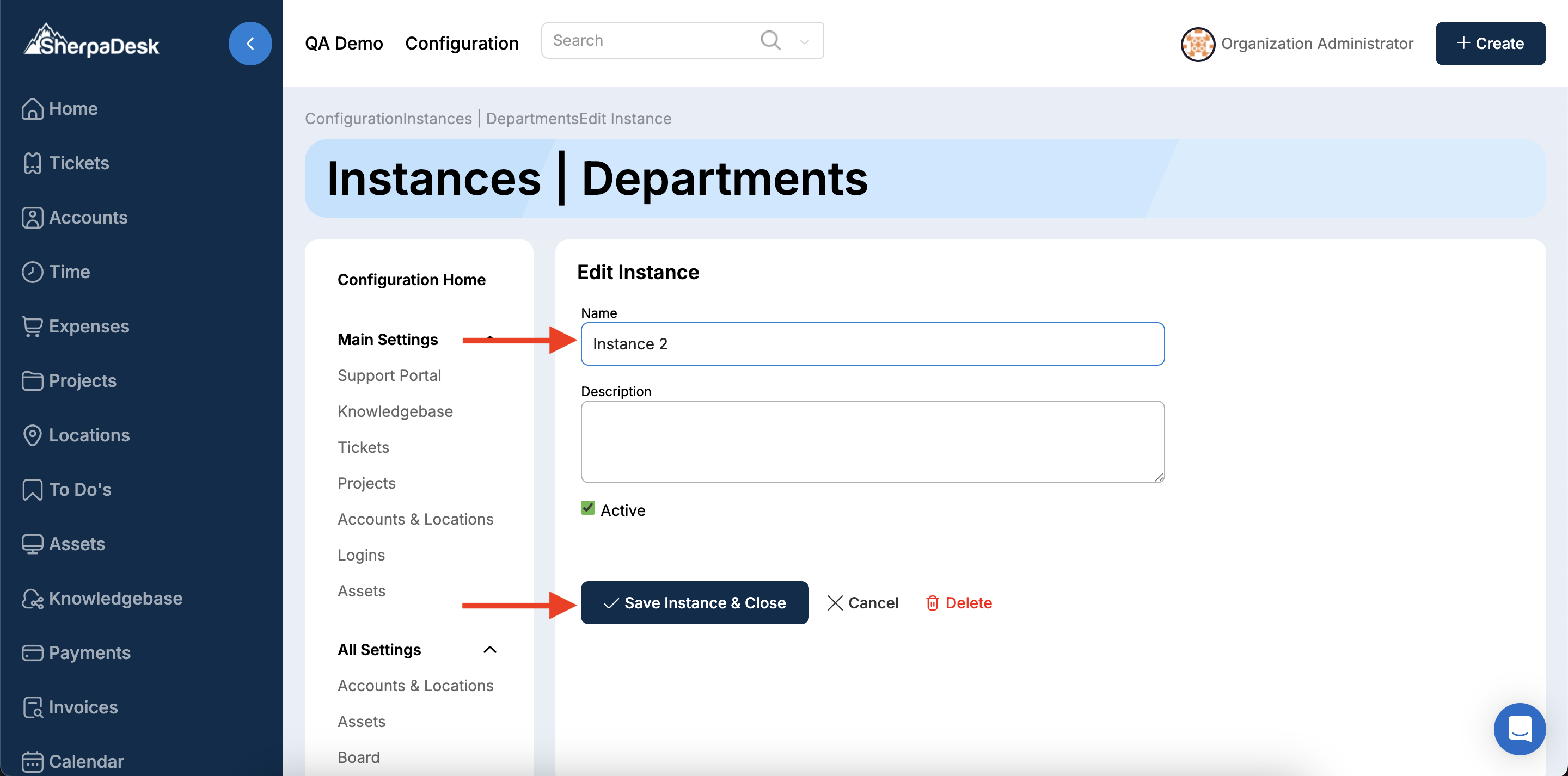The image size is (1568, 776).
Task: Click the Home icon in sidebar
Action: (32, 109)
